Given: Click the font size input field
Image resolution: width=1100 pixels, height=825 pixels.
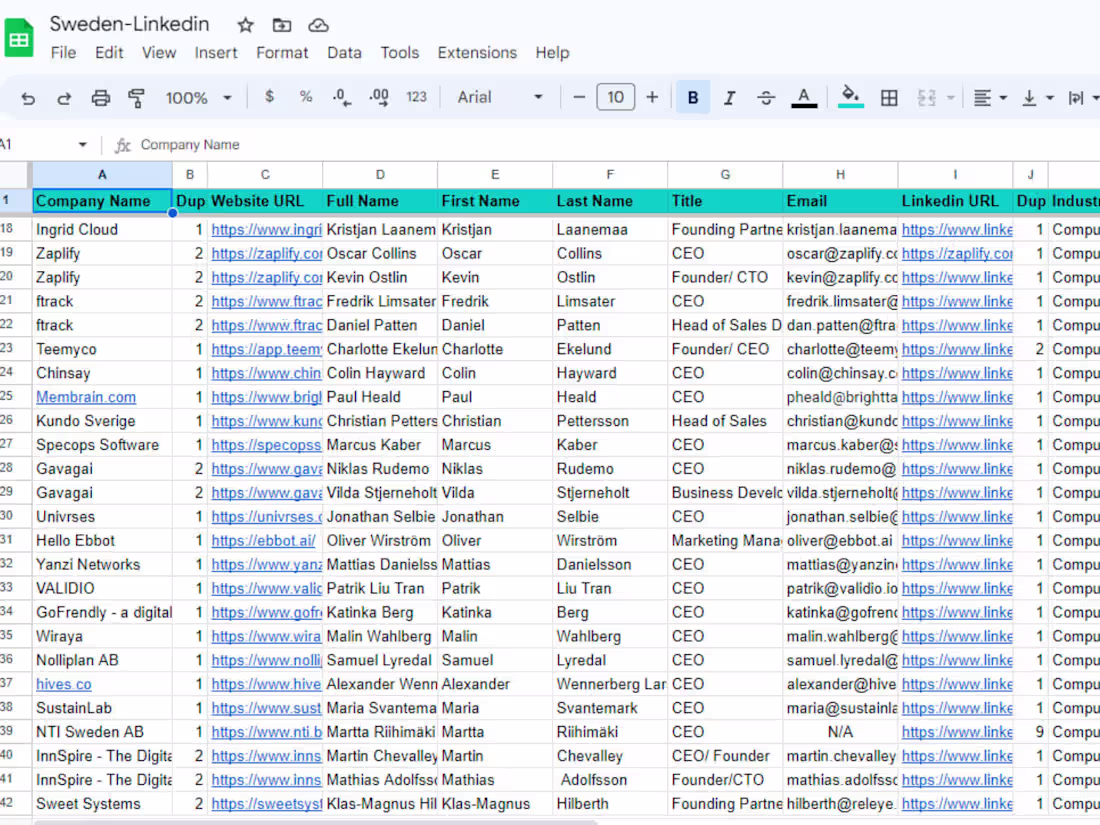Looking at the screenshot, I should coord(615,97).
